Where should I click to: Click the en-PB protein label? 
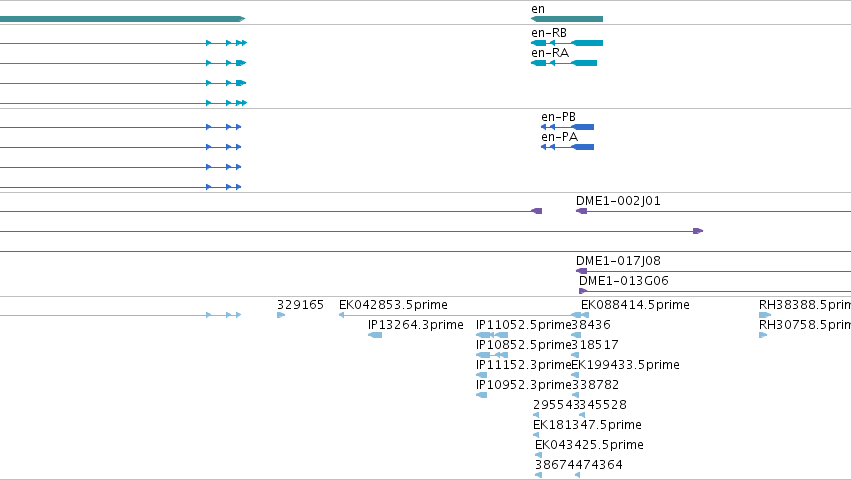558,117
